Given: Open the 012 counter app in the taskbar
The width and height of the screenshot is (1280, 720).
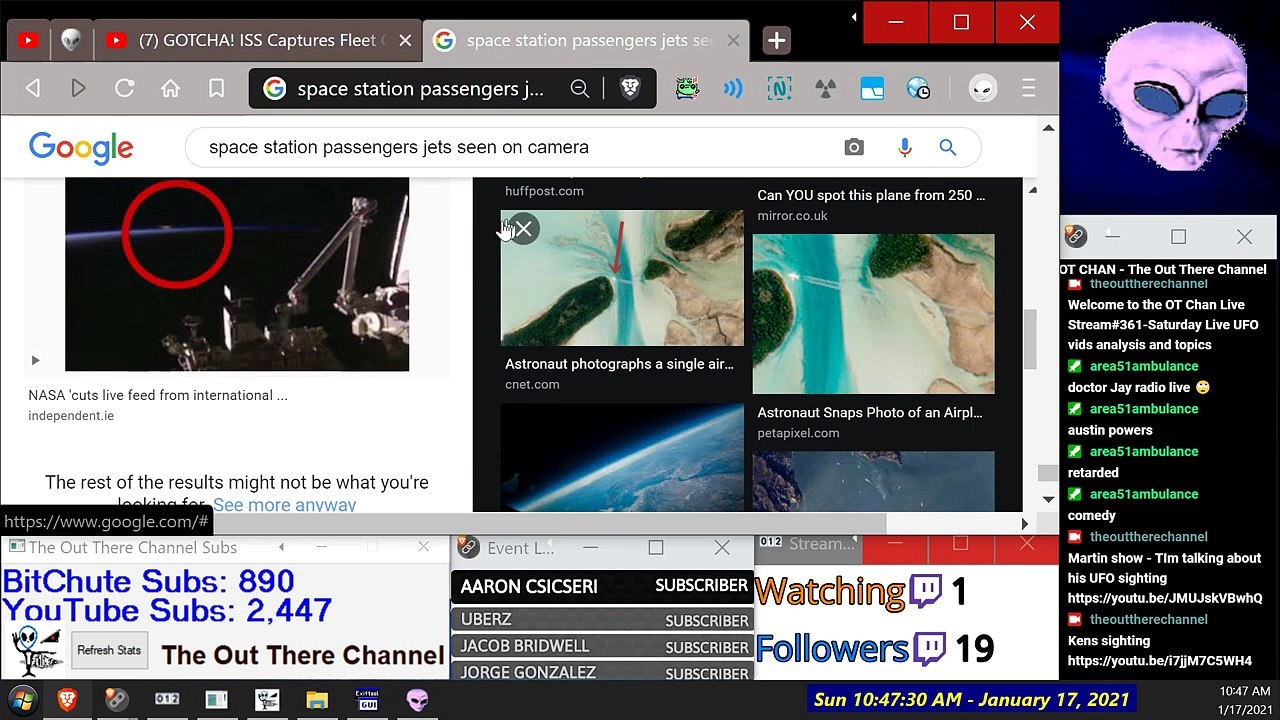Looking at the screenshot, I should 167,700.
